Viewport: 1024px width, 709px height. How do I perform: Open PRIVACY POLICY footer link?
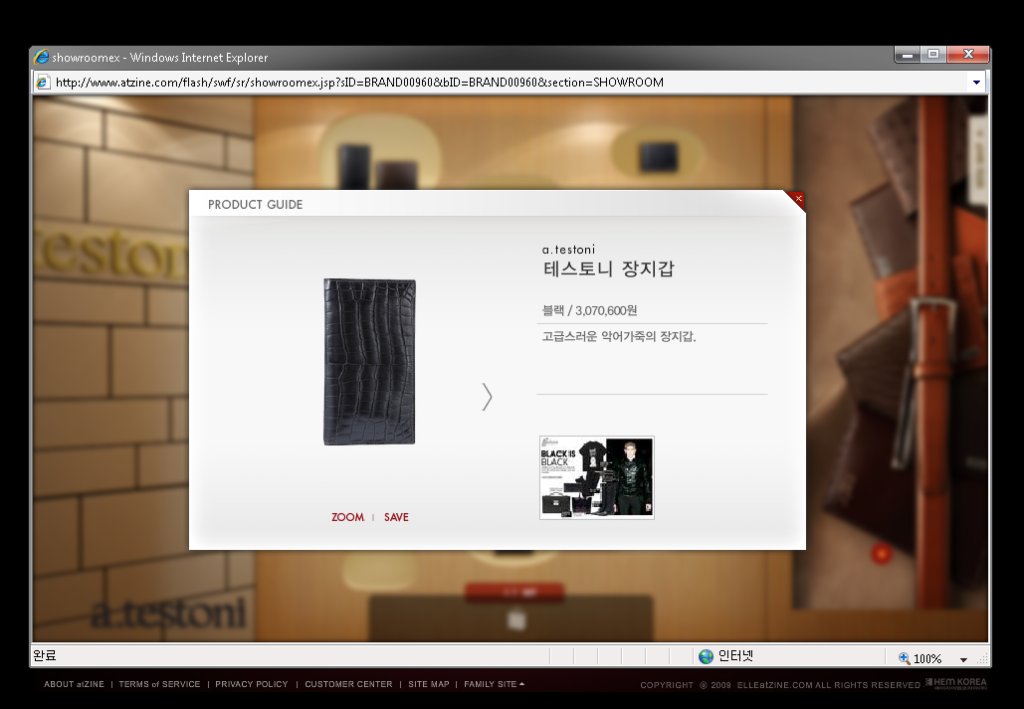(251, 684)
